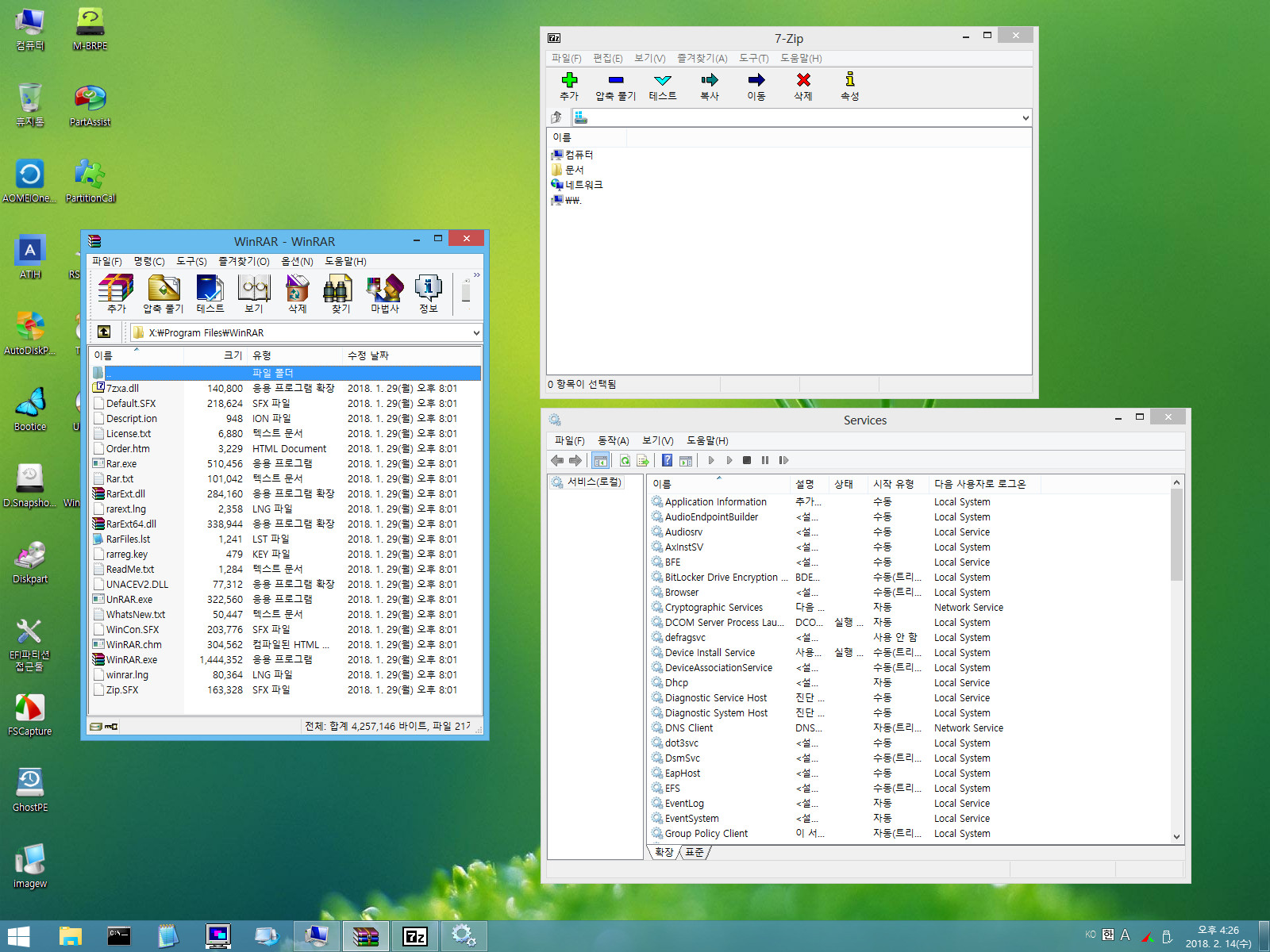Sort Services by 다음 사용자로 로그온 column
The image size is (1270, 952).
tap(984, 484)
